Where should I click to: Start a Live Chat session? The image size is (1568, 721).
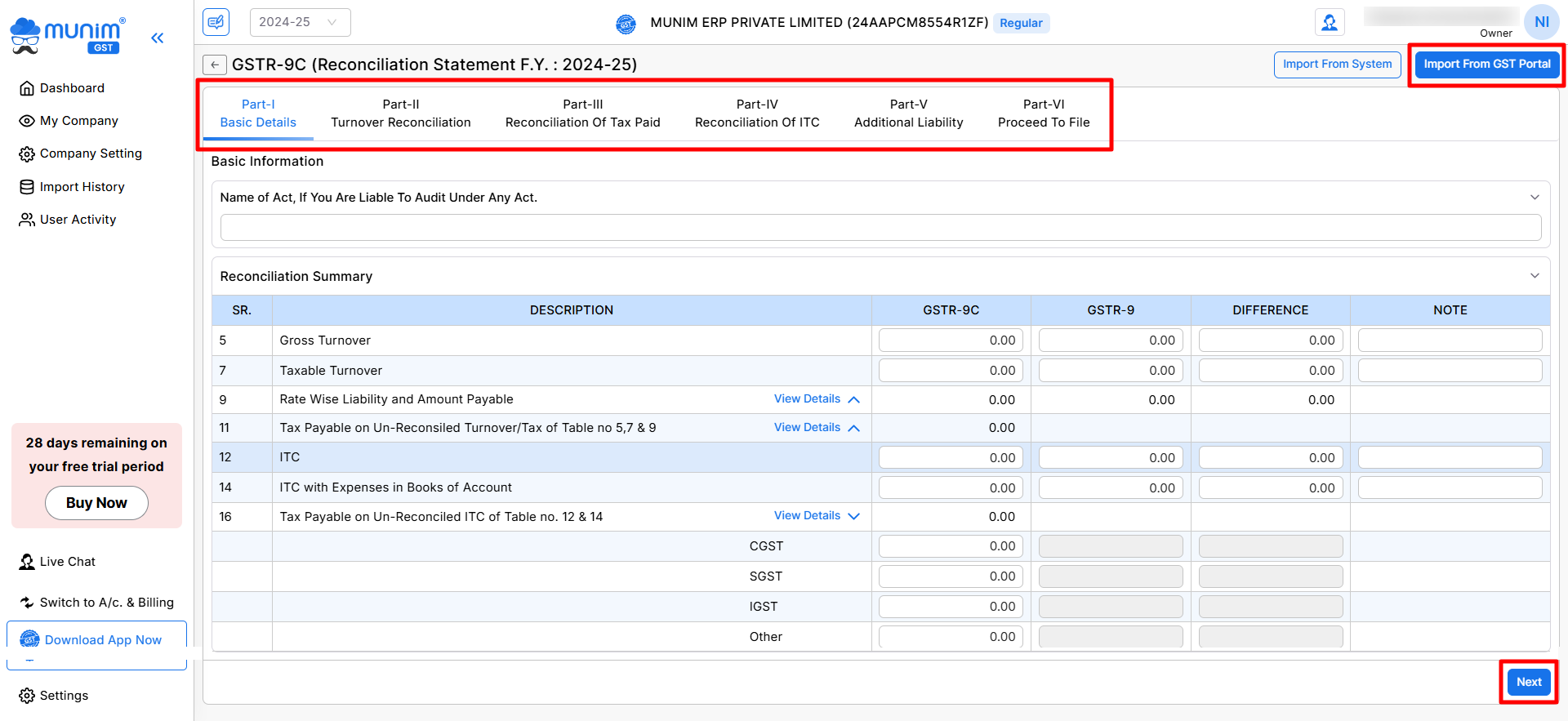67,562
